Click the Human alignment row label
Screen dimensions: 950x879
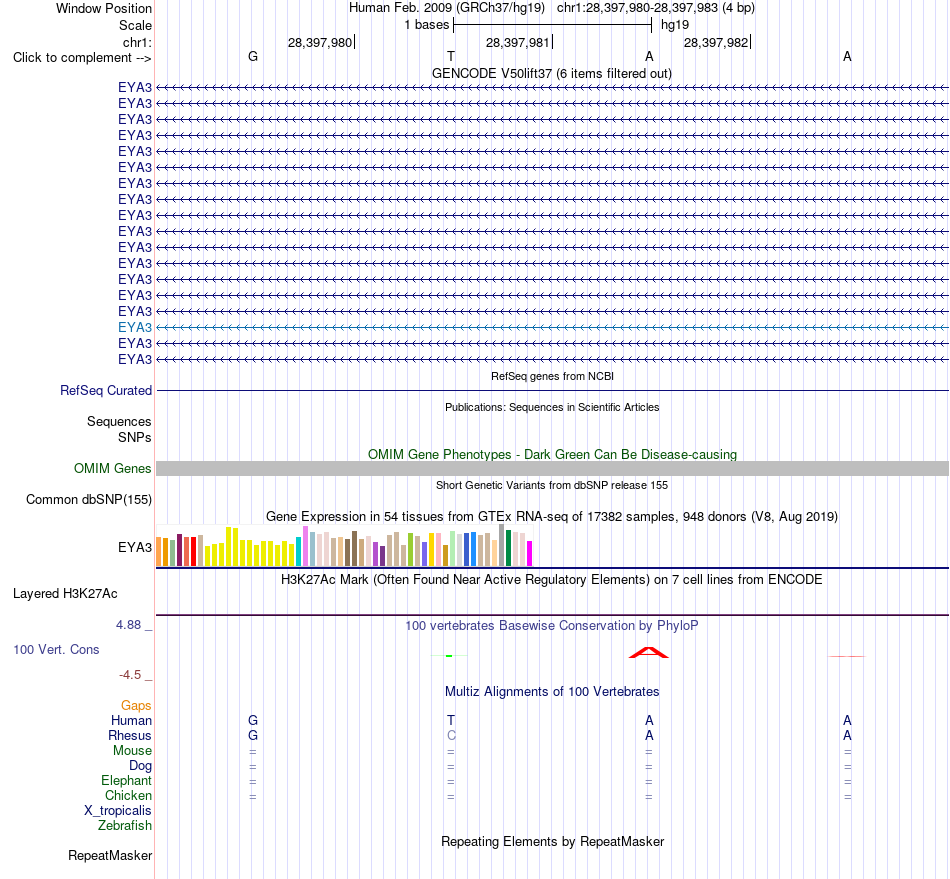(x=131, y=721)
